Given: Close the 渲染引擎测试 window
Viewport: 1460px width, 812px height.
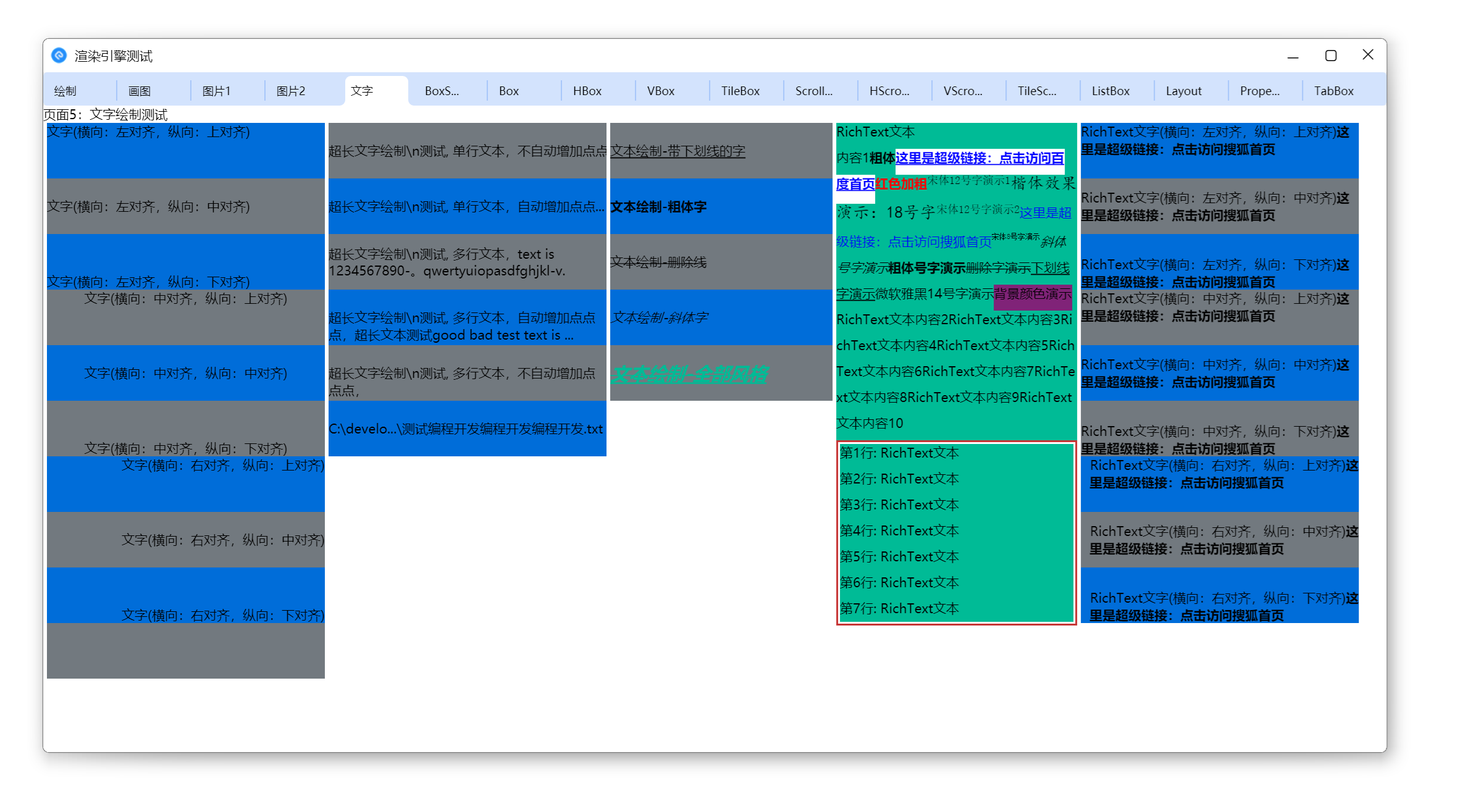Looking at the screenshot, I should (1367, 55).
